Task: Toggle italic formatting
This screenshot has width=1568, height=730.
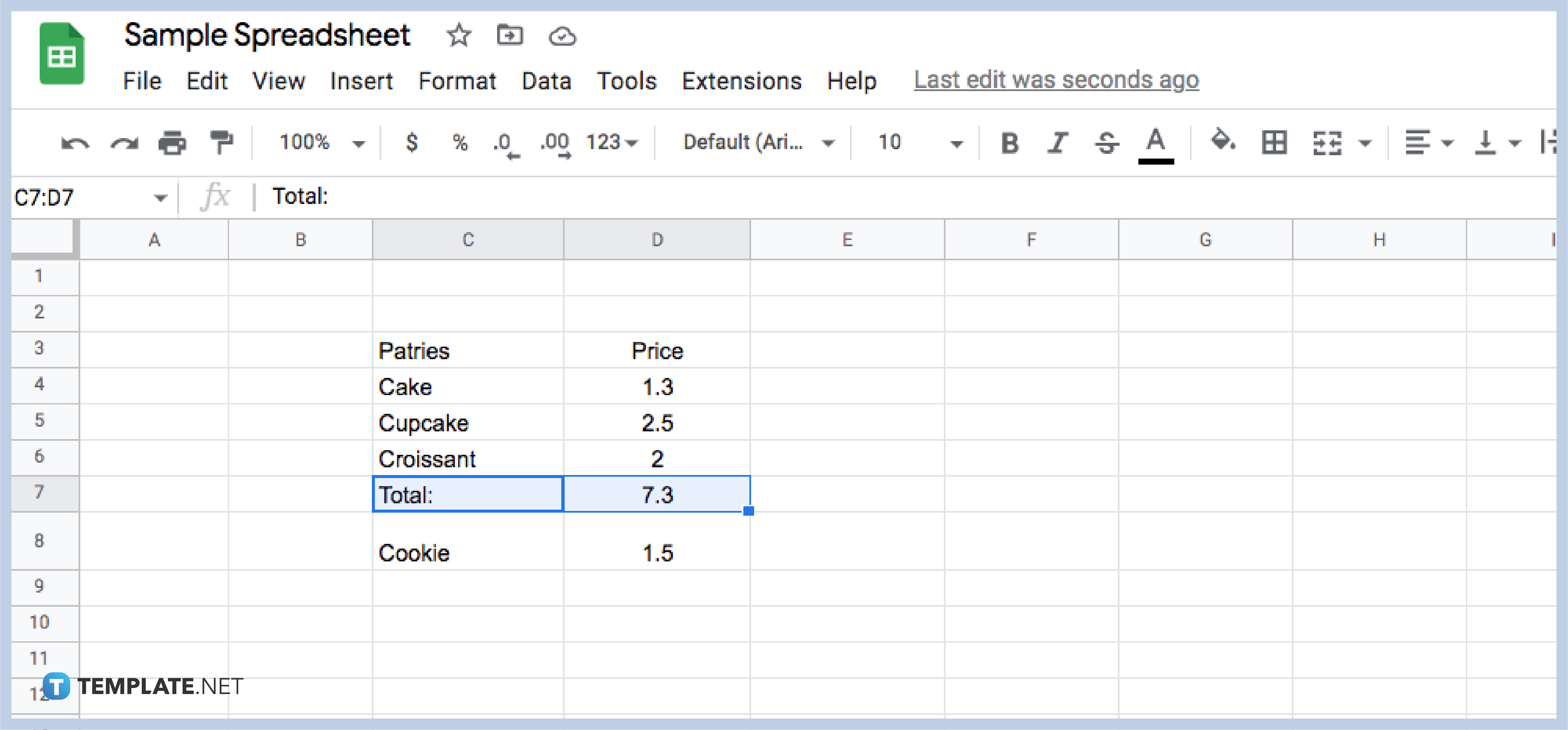Action: (x=1058, y=142)
